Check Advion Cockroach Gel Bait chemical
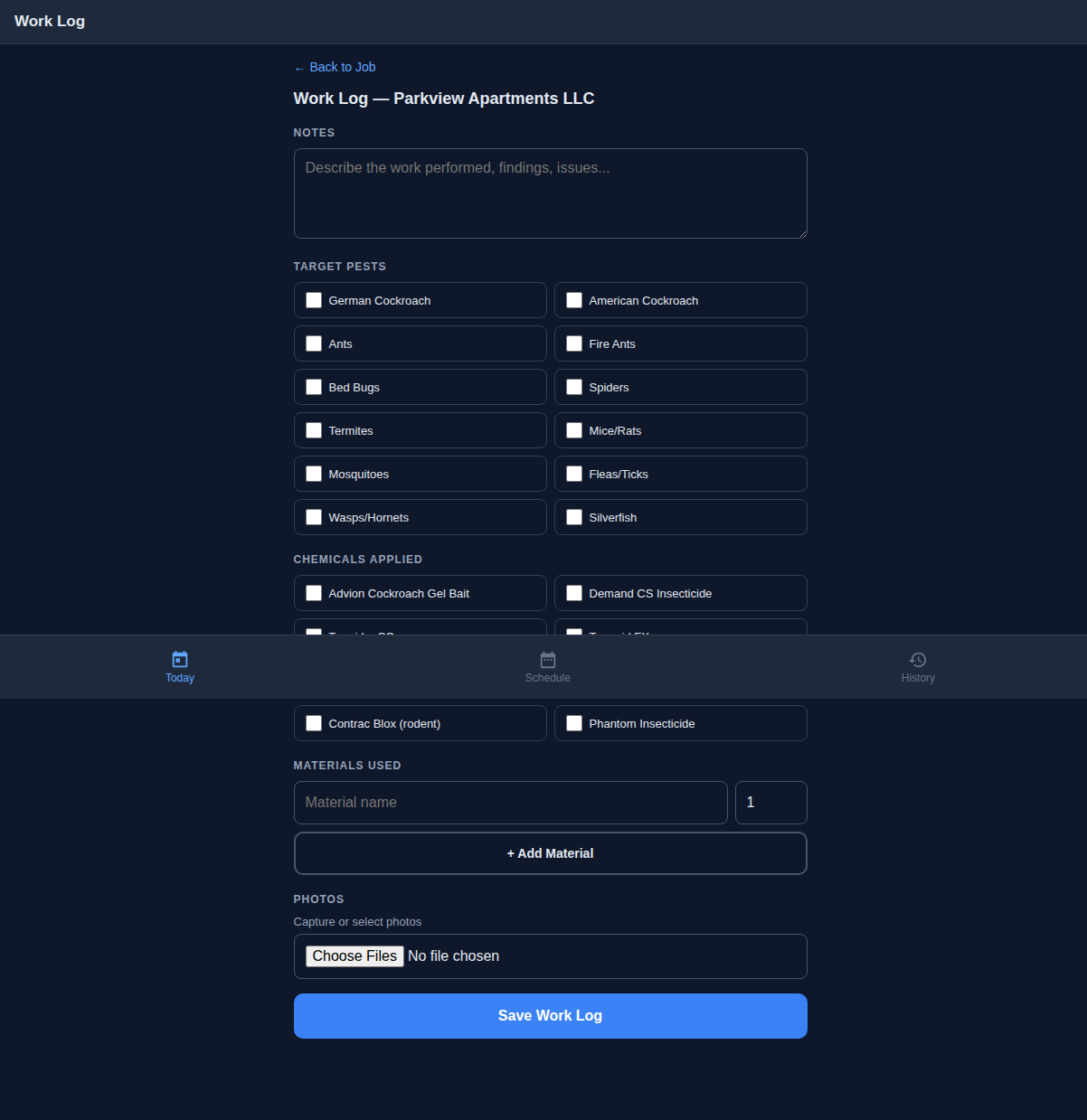Screen dimensions: 1087x1120 pyautogui.click(x=314, y=592)
